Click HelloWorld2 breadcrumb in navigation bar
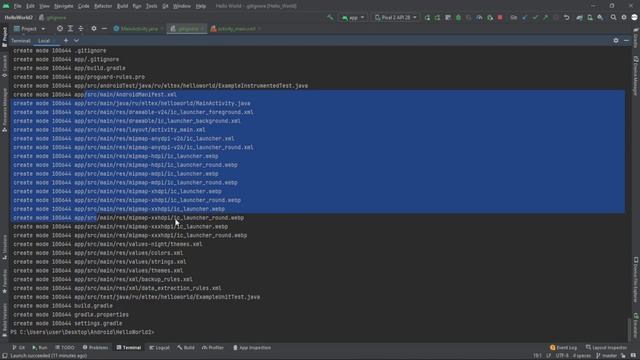Screen dimensions: 640x360 [x=18, y=18]
